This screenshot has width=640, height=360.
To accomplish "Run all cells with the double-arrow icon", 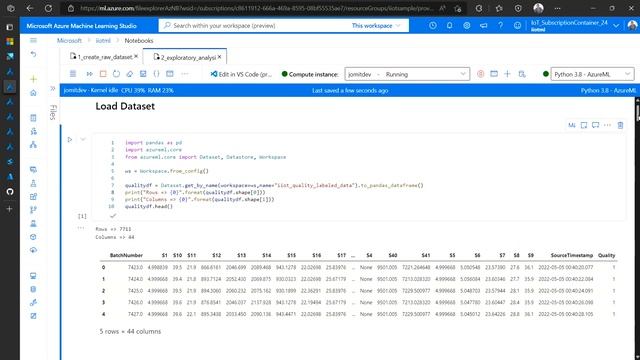I will 89,74.
